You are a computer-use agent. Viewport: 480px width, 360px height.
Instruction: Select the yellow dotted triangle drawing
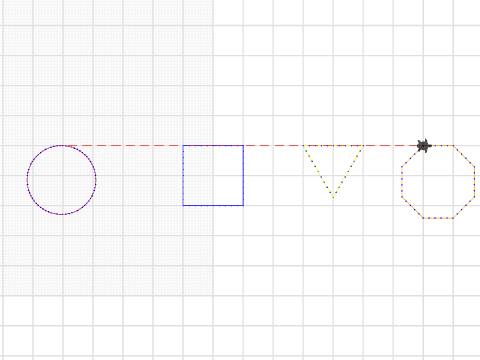tap(333, 171)
